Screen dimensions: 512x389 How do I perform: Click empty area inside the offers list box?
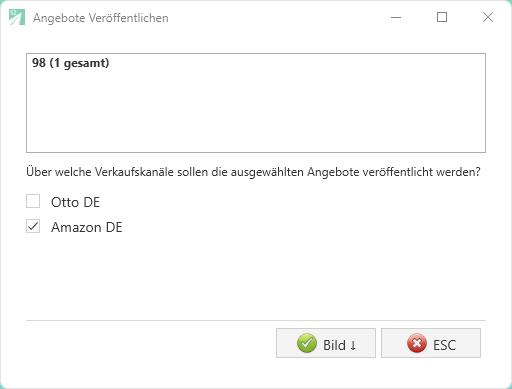coord(256,113)
